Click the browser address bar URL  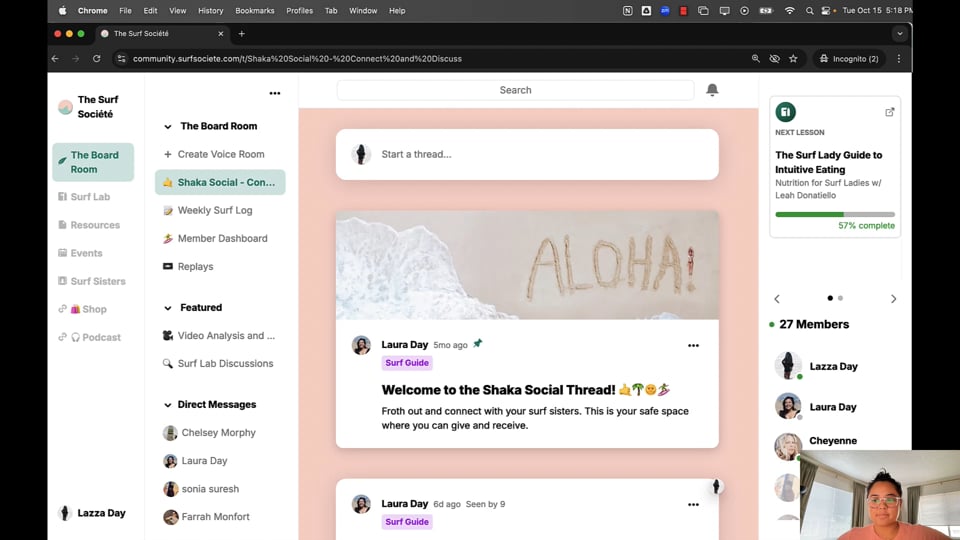[x=297, y=59]
